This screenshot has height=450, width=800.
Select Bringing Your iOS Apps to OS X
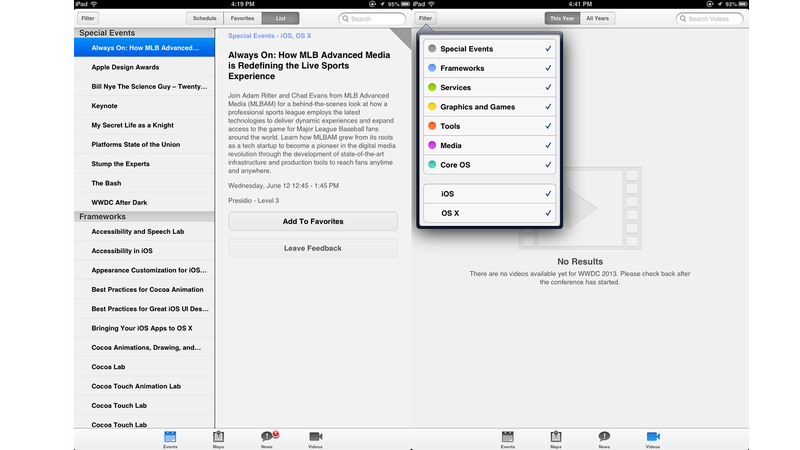point(144,329)
